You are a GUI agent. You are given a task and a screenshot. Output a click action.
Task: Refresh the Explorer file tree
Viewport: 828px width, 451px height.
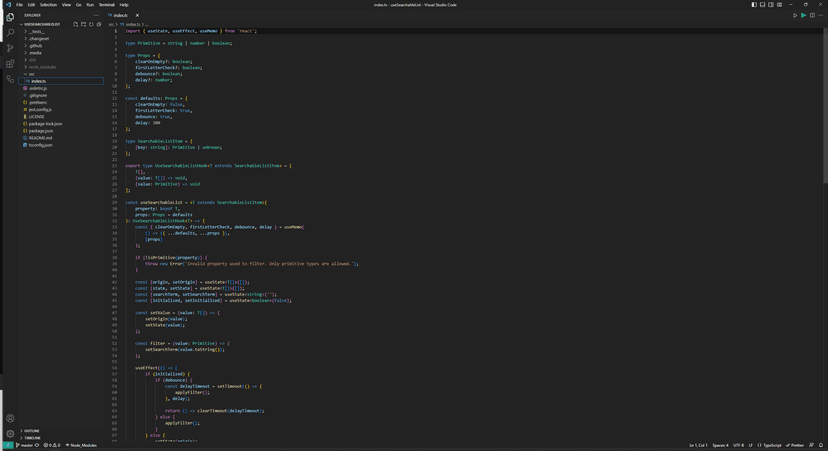point(91,24)
